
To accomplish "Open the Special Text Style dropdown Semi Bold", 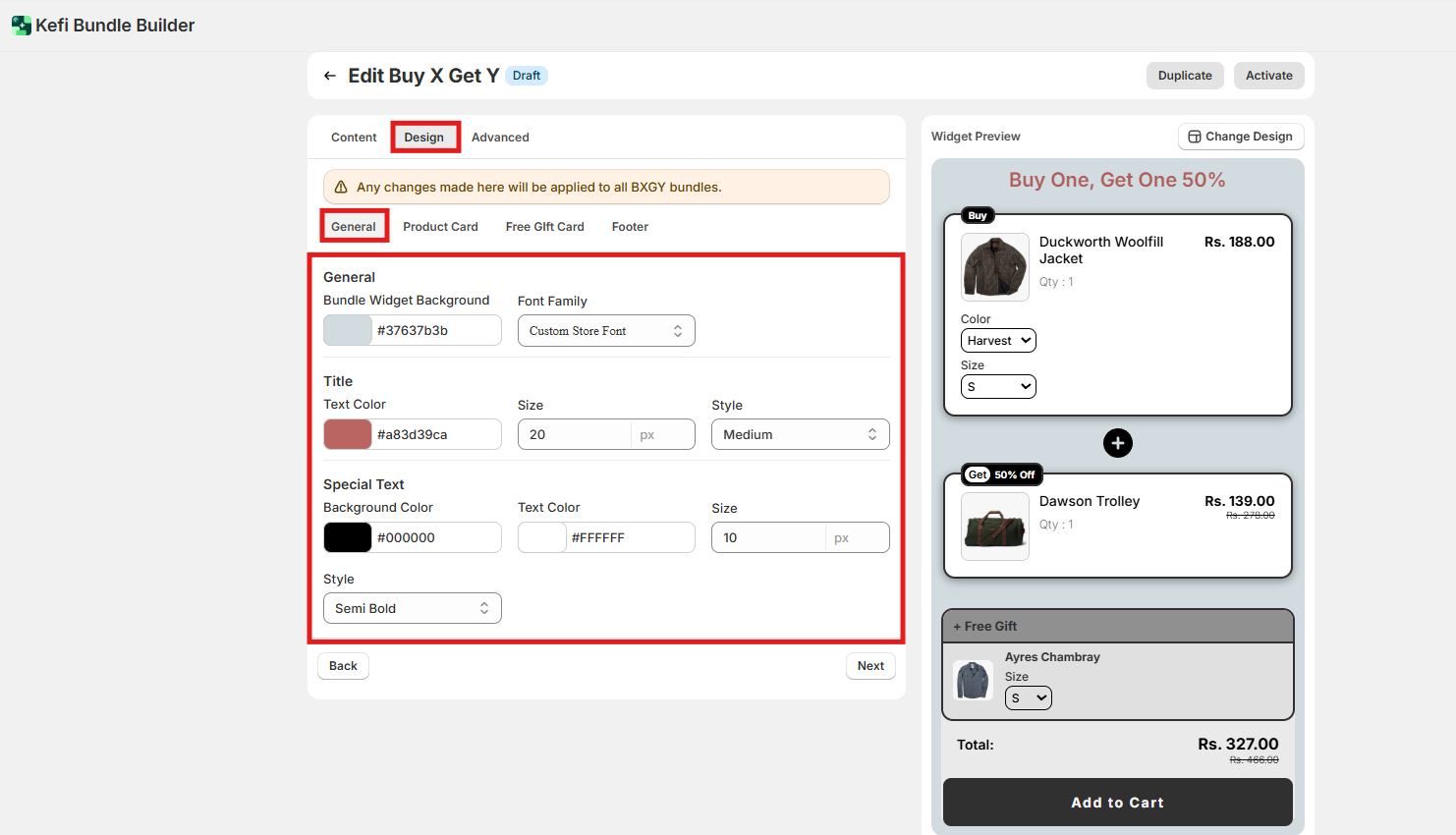I will coord(412,608).
